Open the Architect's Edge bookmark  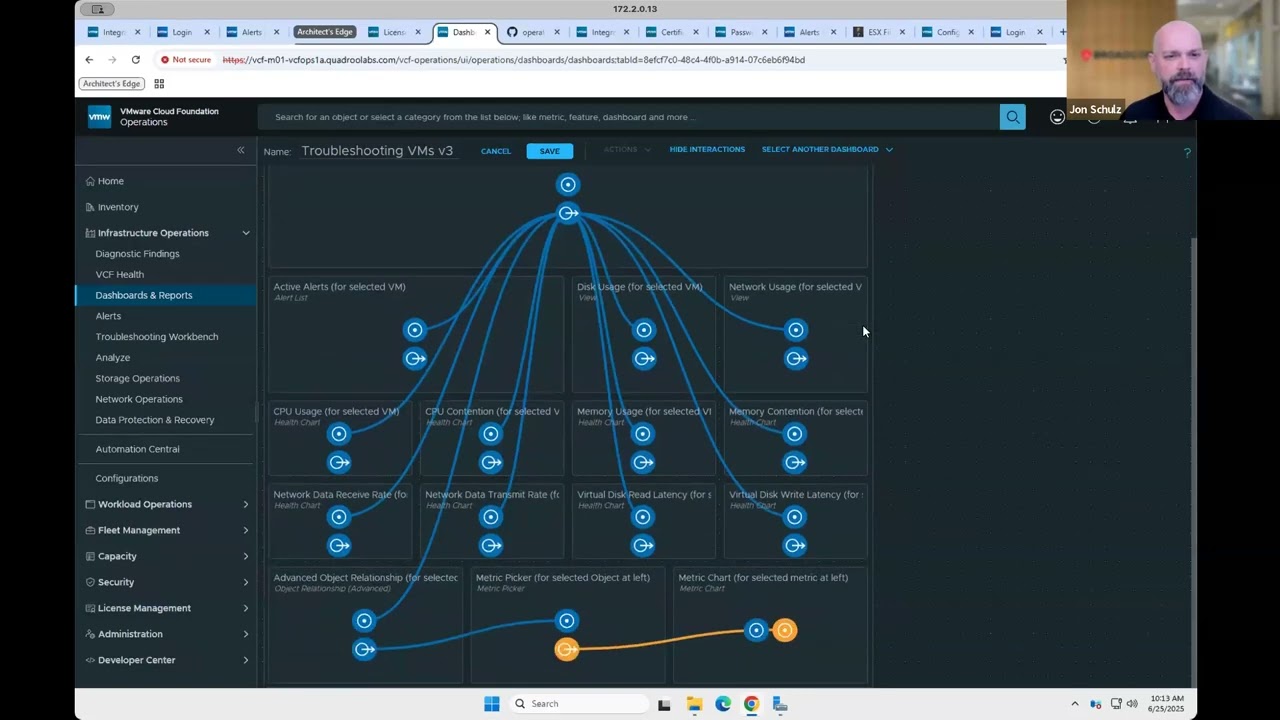[111, 84]
